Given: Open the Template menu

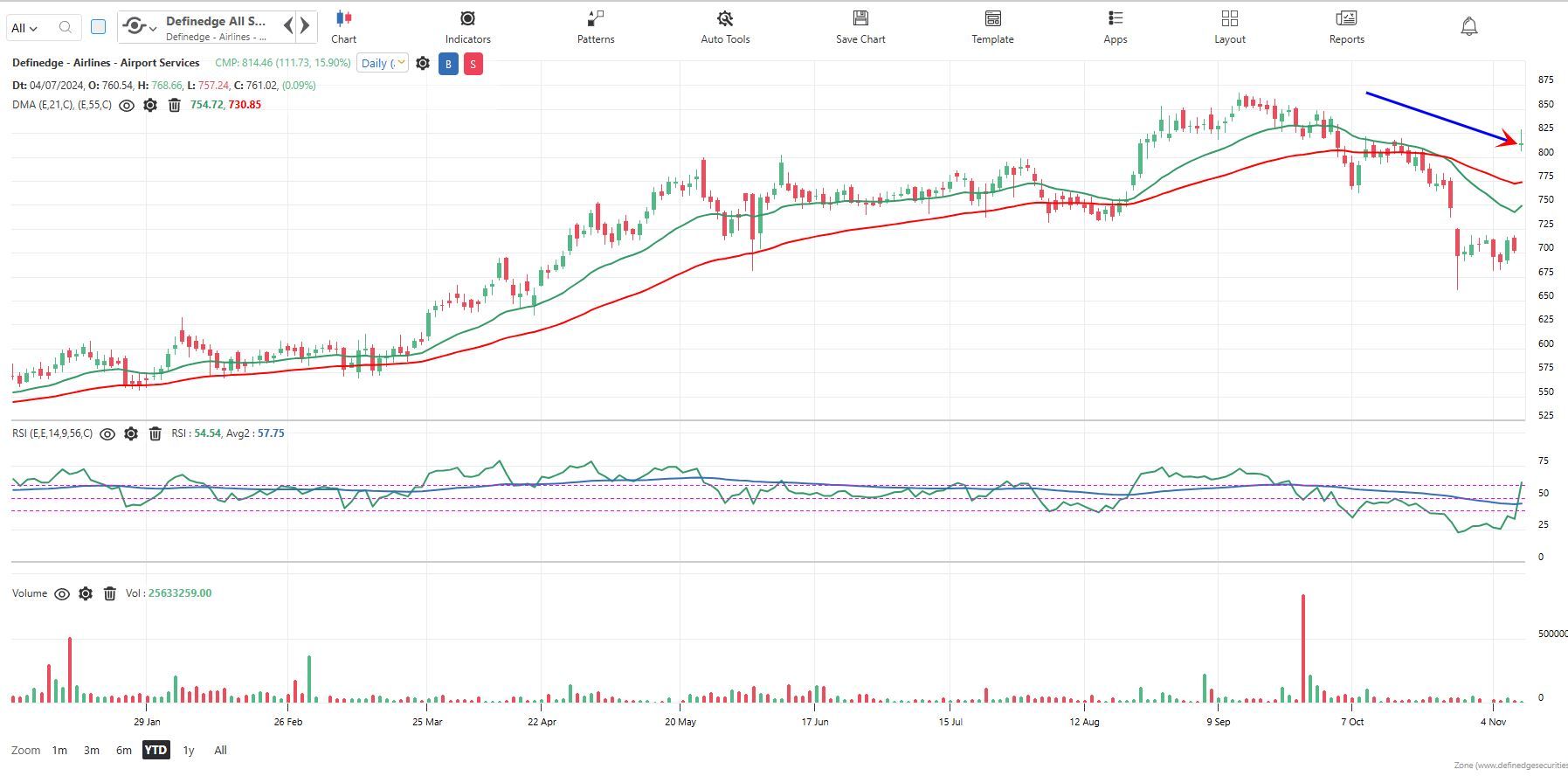Looking at the screenshot, I should point(992,27).
